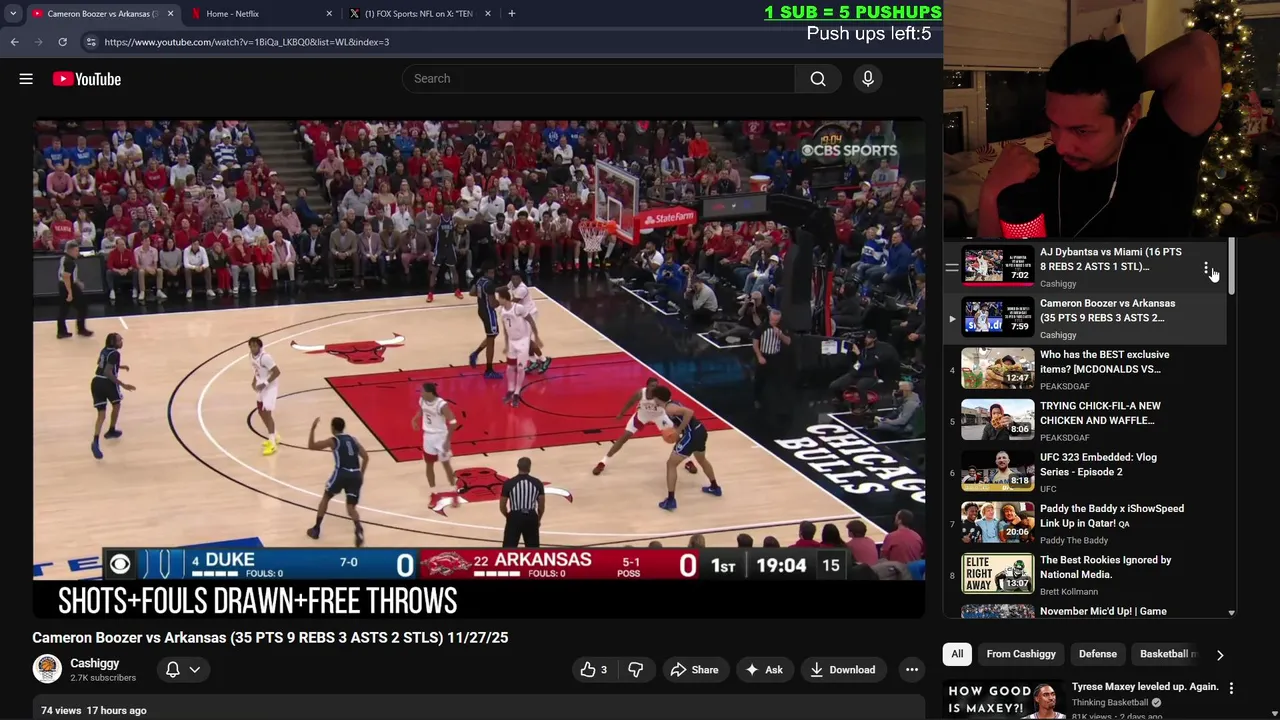Open the YouTube hamburger guide menu
This screenshot has width=1280, height=720.
pyautogui.click(x=26, y=79)
